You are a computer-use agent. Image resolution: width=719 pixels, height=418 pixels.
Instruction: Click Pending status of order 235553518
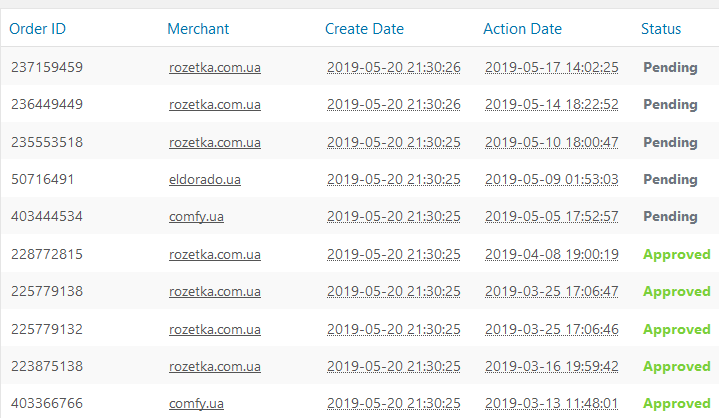coord(670,143)
